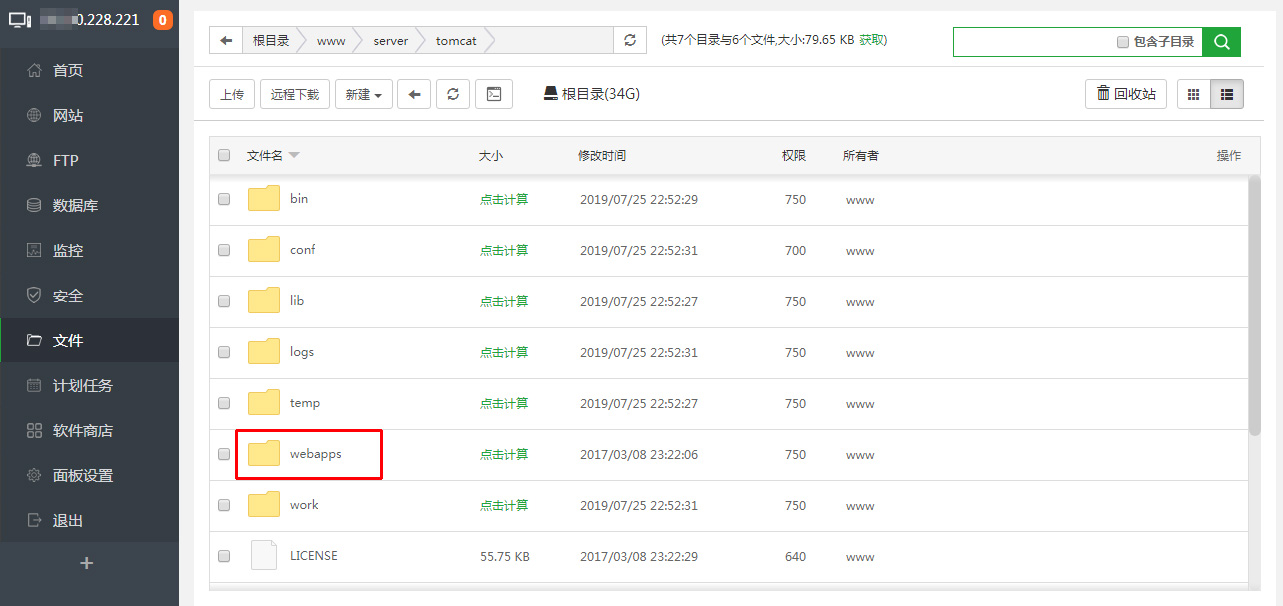Click the back arrow in the path bar
Image resolution: width=1283 pixels, height=606 pixels.
226,40
